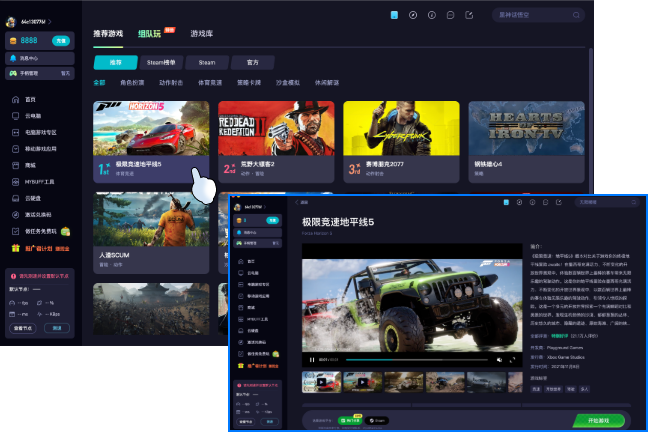Screen dimensions: 648x432
Task: Switch to 游戏库 tab
Action: [202, 34]
